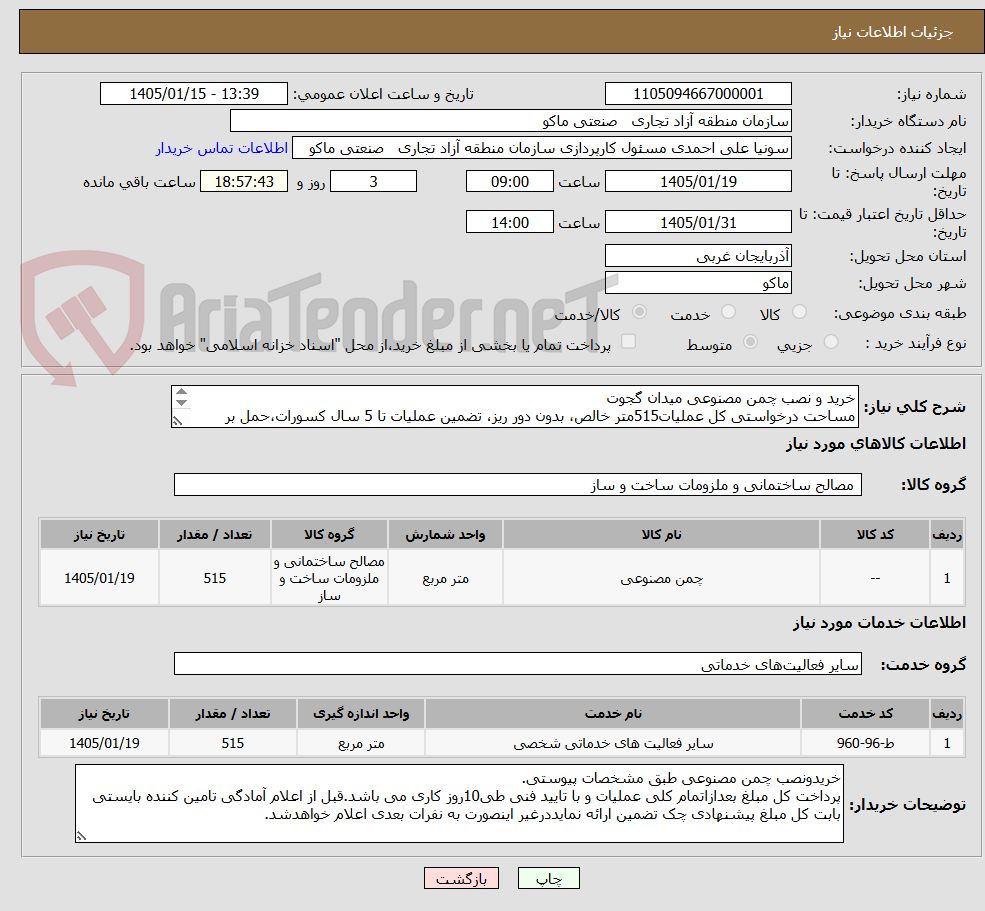985x911 pixels.
Task: Click the remaining time 18:57:43 field
Action: pos(244,182)
